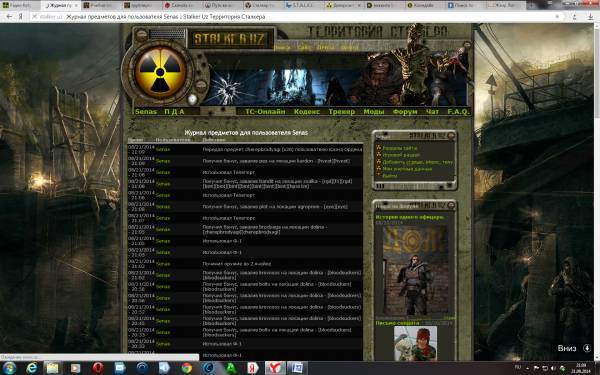This screenshot has width=600, height=375.
Task: Click the yellow radiation symbol logo
Action: [160, 72]
